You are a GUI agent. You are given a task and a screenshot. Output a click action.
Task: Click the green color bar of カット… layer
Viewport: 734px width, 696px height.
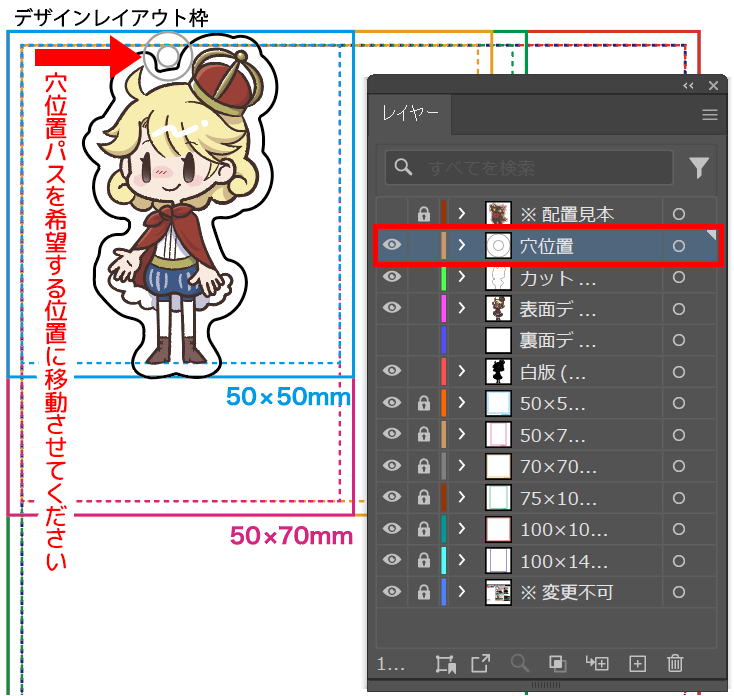pyautogui.click(x=443, y=277)
